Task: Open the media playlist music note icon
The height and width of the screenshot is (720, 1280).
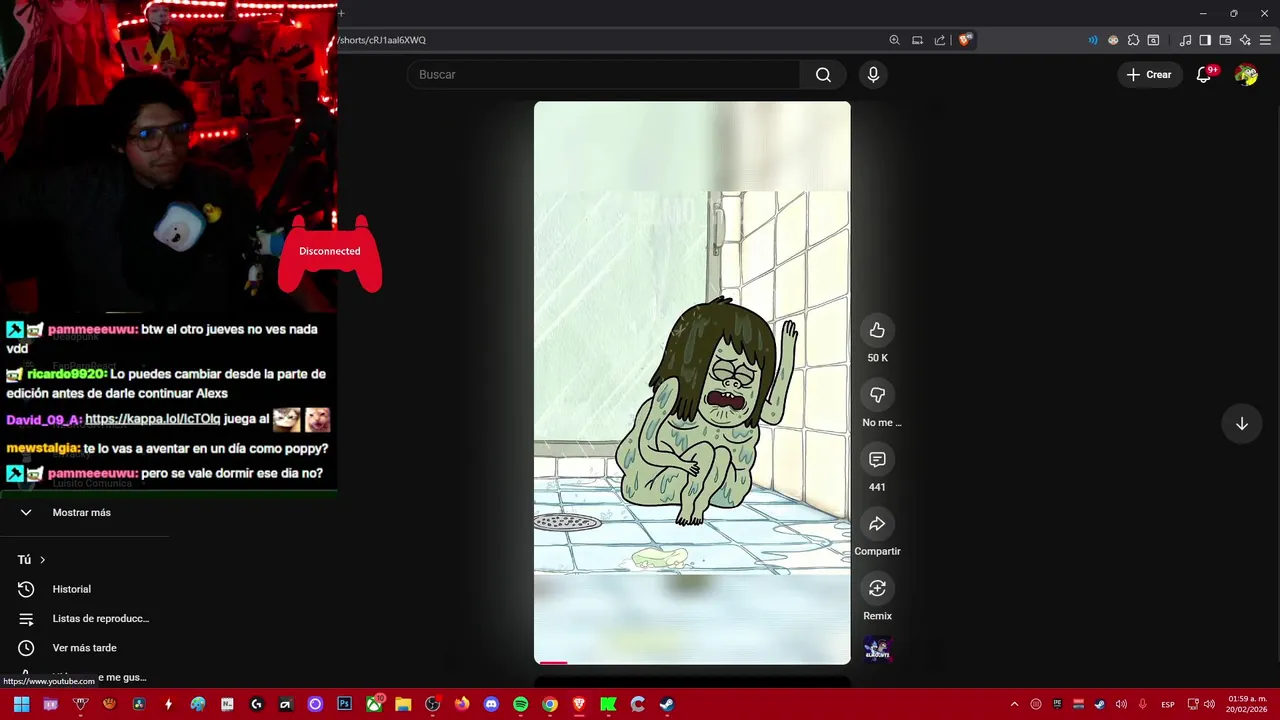Action: pos(1185,40)
